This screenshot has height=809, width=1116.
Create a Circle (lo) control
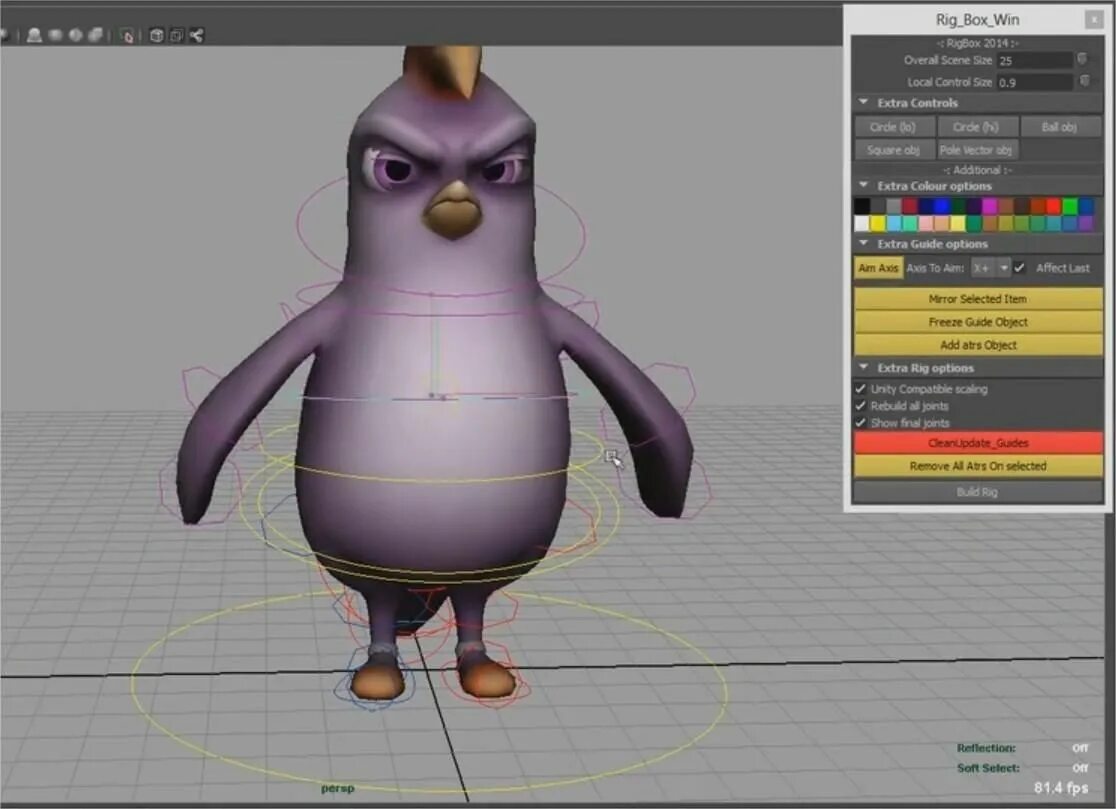point(894,127)
